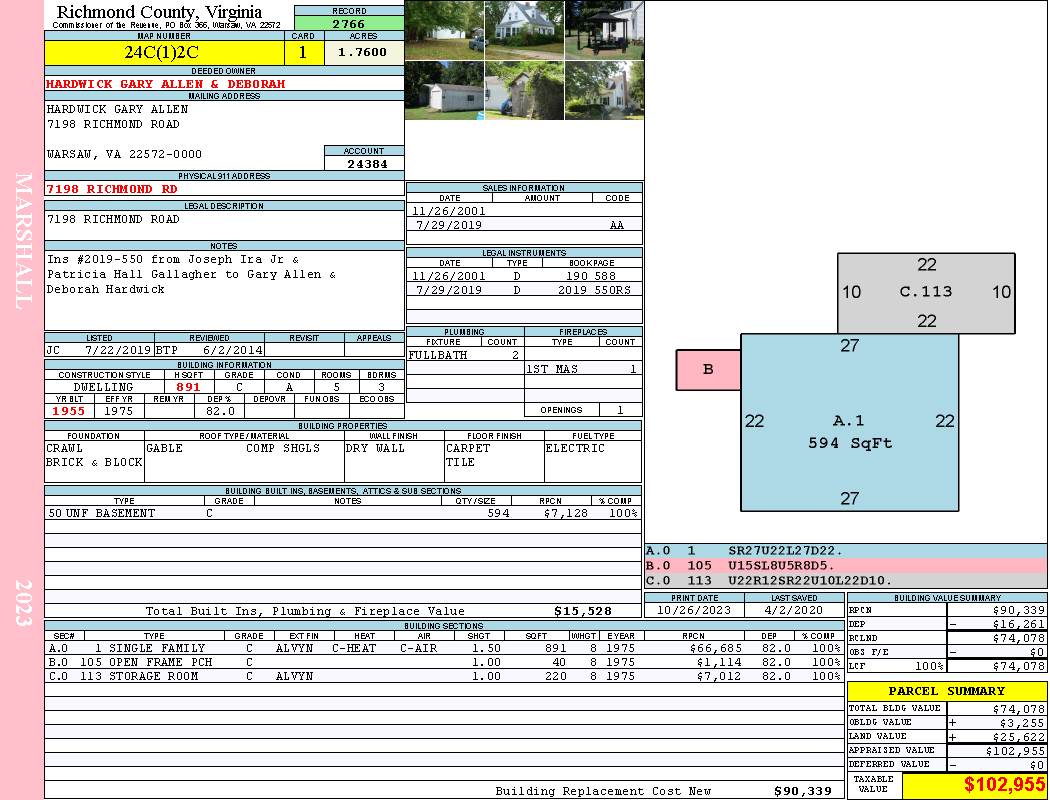
Task: Open the gazebo property photo
Action: coord(604,30)
